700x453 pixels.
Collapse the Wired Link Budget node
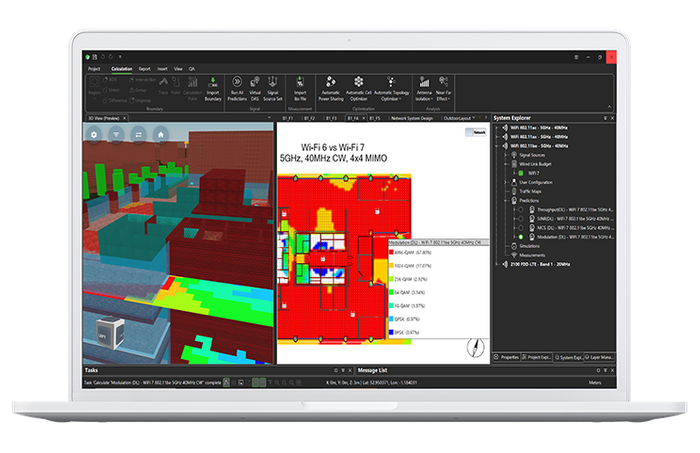(506, 164)
